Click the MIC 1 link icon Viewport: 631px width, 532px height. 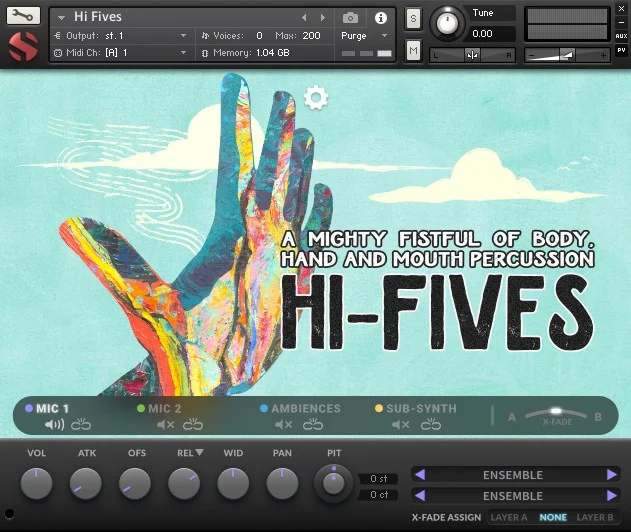81,424
